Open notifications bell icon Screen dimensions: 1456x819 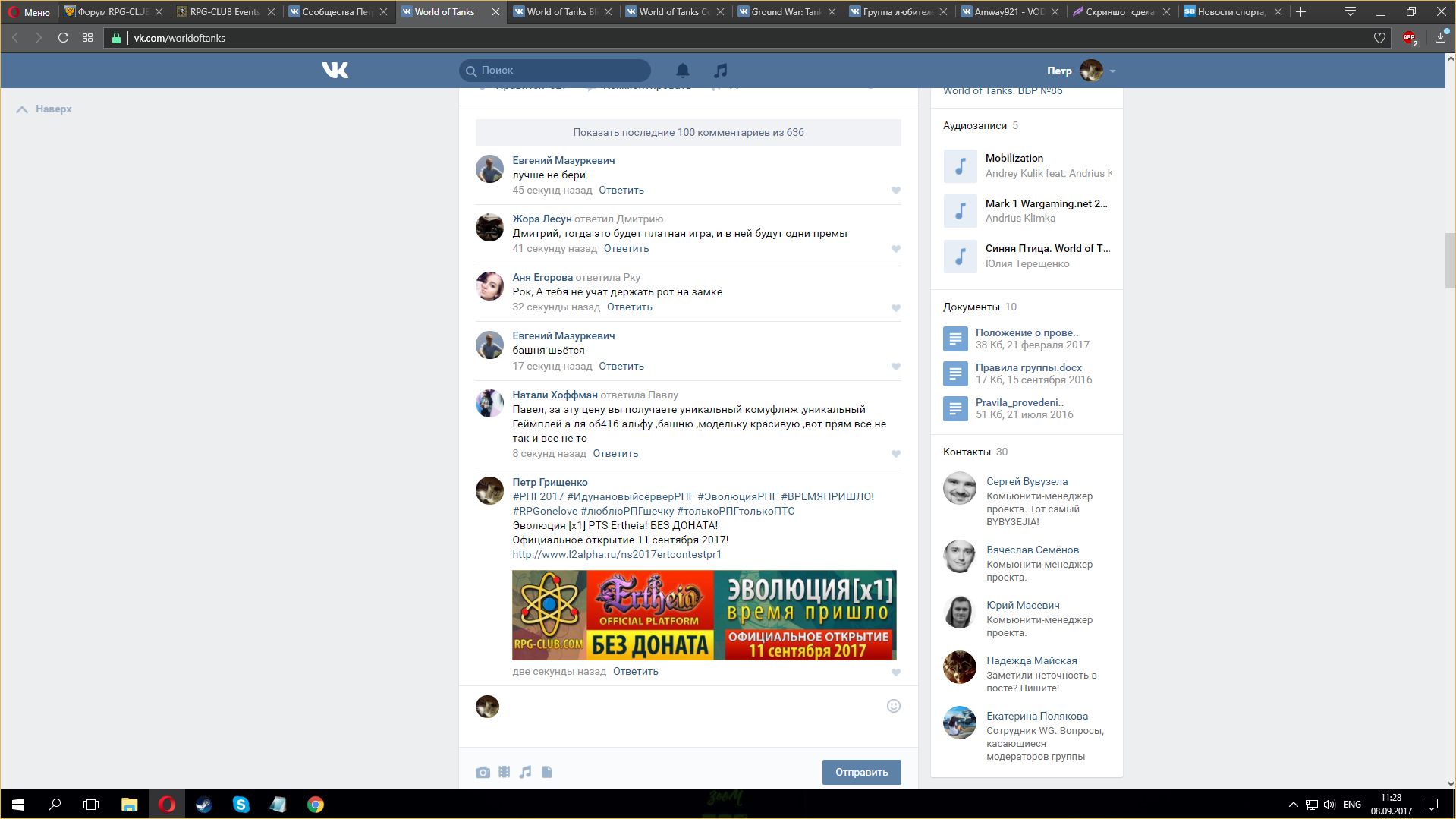683,71
